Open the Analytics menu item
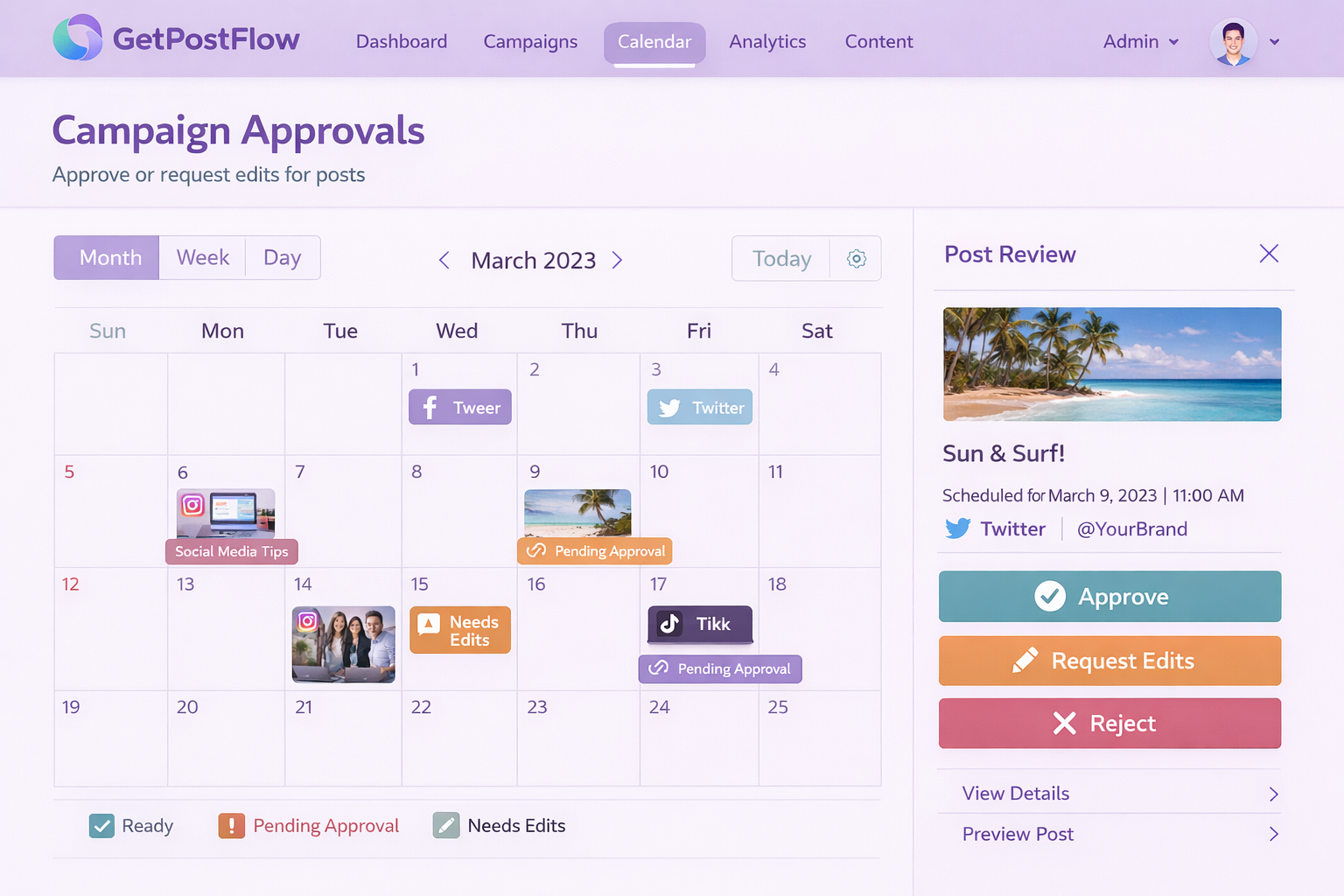 [x=767, y=41]
